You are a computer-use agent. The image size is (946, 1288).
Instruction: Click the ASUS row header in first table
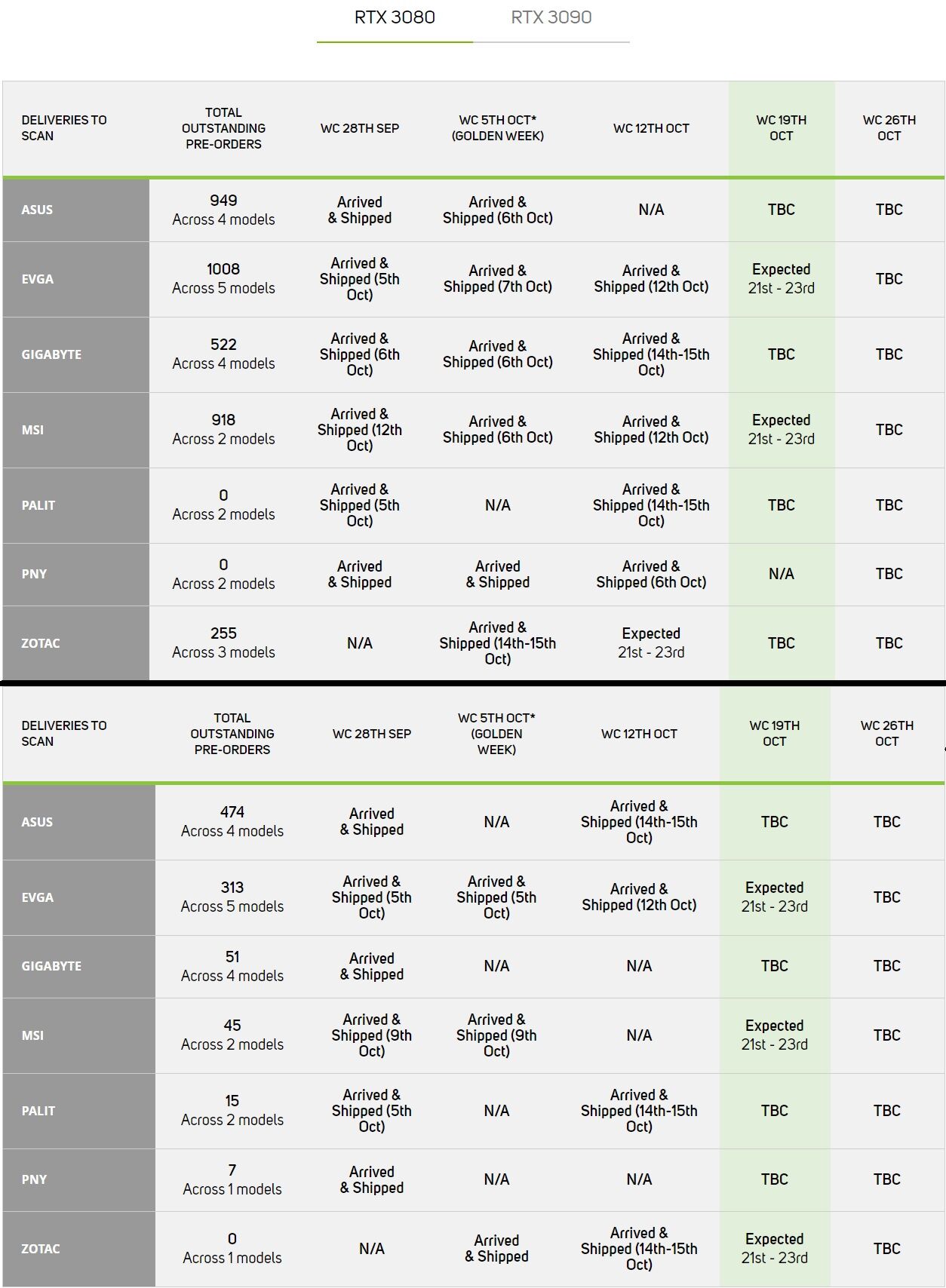click(76, 210)
